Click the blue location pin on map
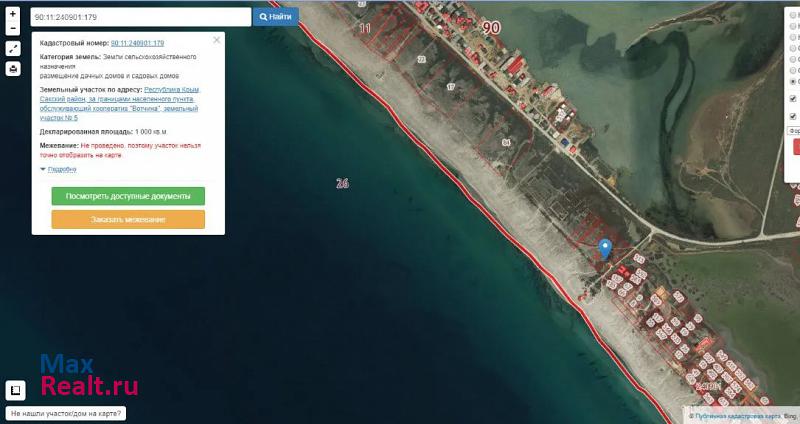 coord(604,248)
